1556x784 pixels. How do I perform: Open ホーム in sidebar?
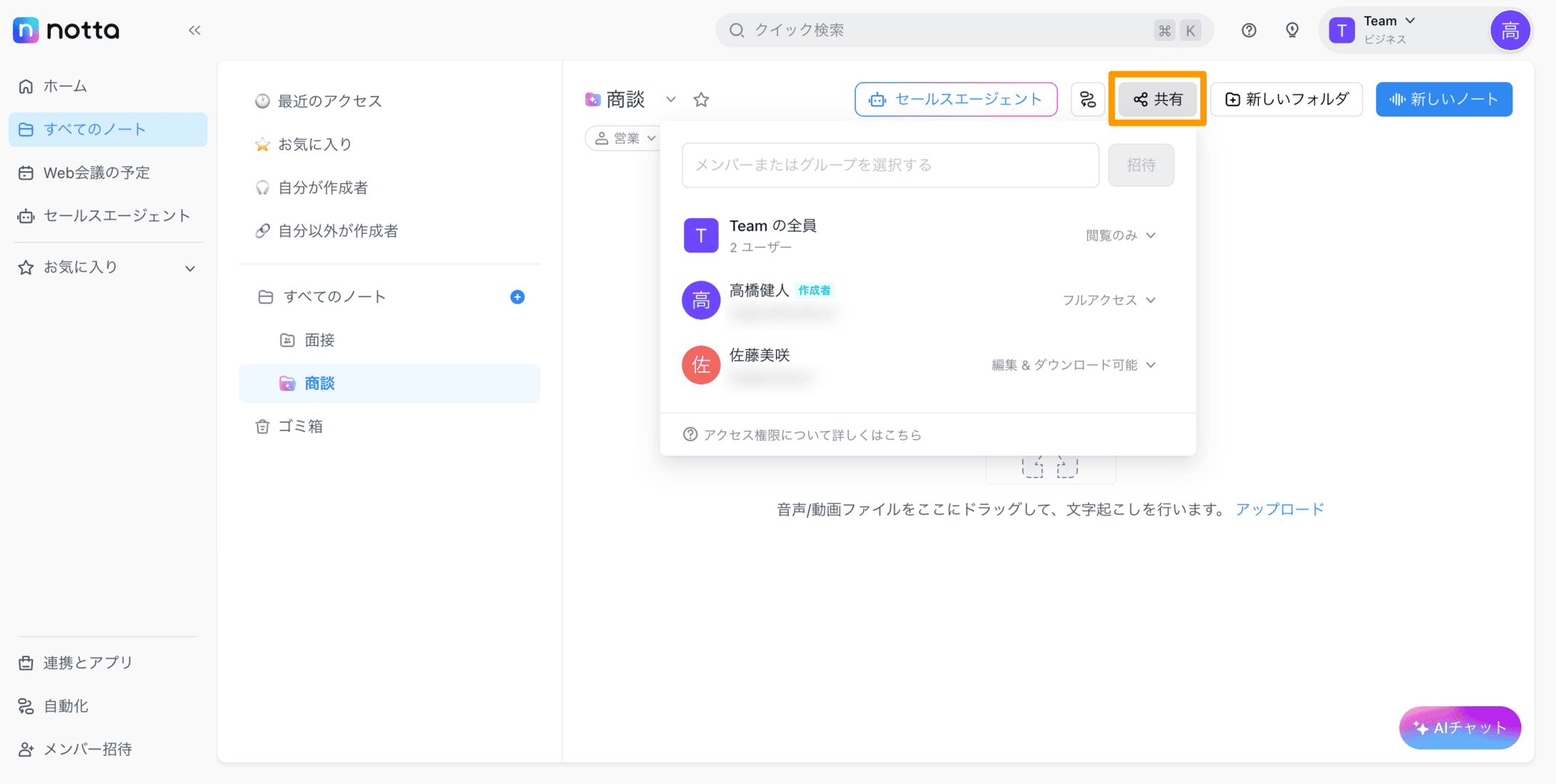coord(108,86)
